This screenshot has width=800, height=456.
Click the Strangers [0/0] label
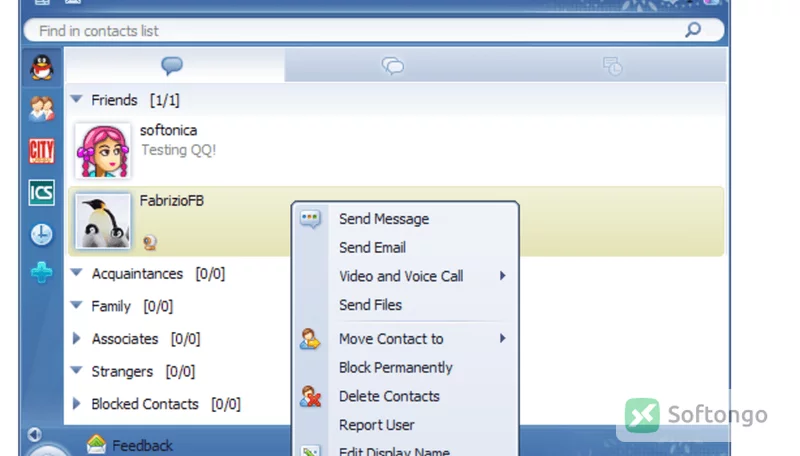coord(143,371)
